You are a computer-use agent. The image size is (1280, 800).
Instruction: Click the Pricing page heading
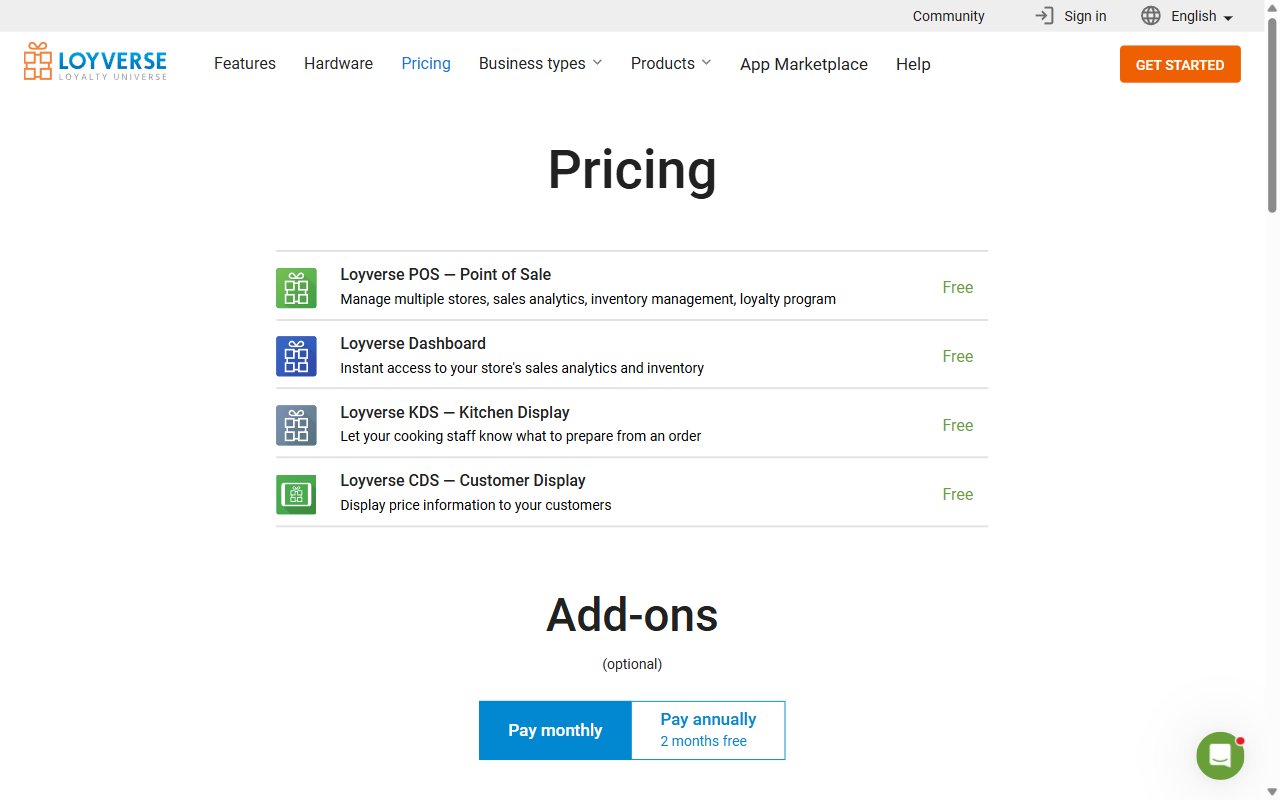point(632,170)
